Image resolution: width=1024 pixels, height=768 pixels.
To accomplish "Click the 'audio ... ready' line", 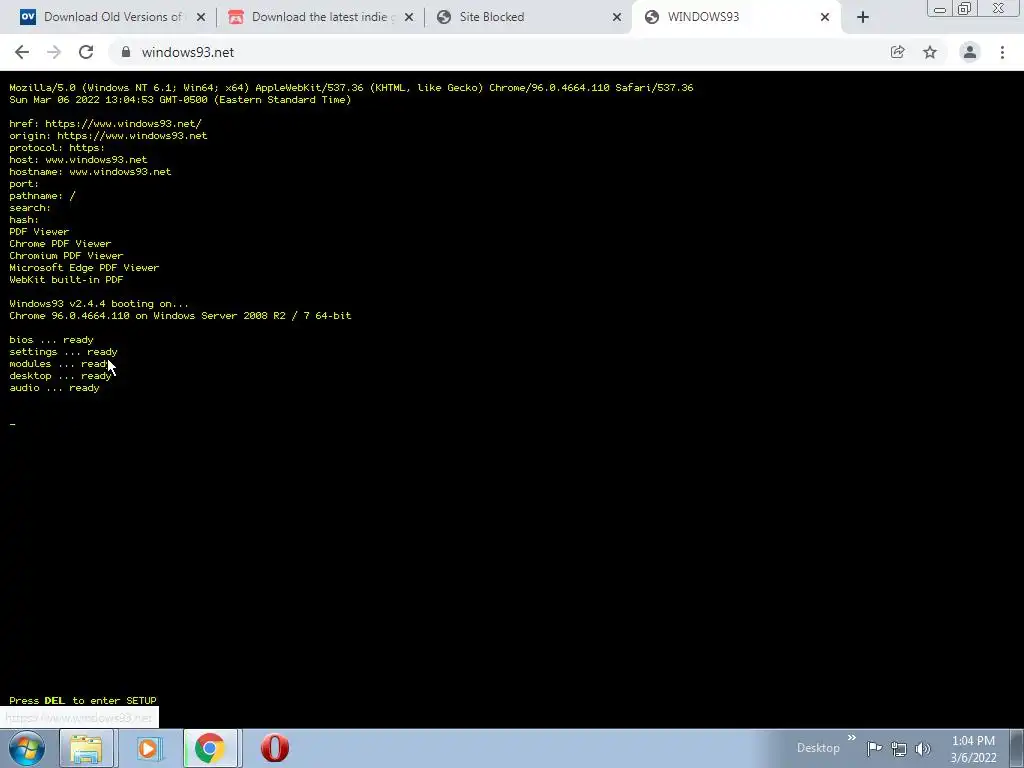I will [54, 388].
